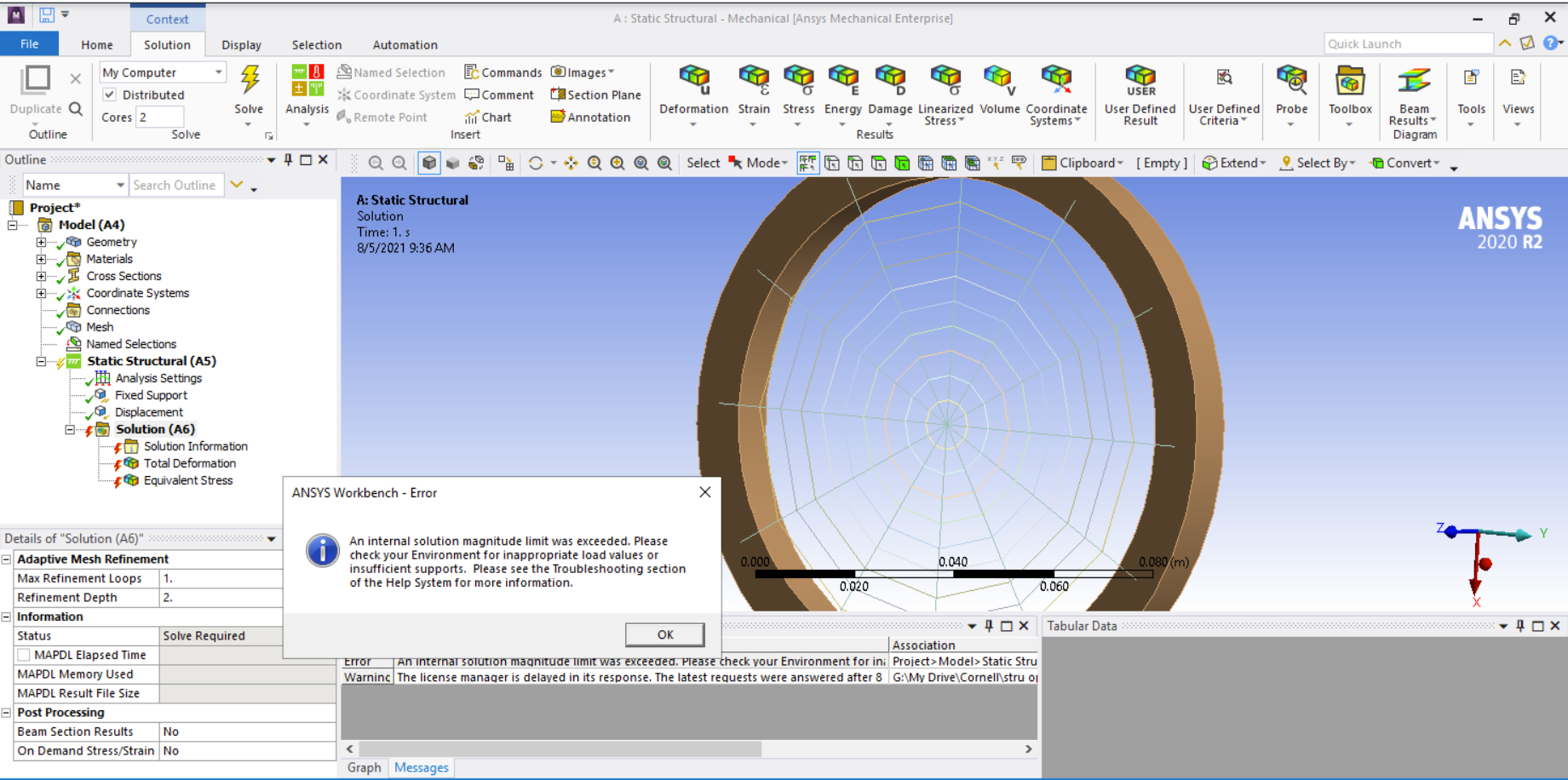
Task: Open the Views menu
Action: 1518,95
